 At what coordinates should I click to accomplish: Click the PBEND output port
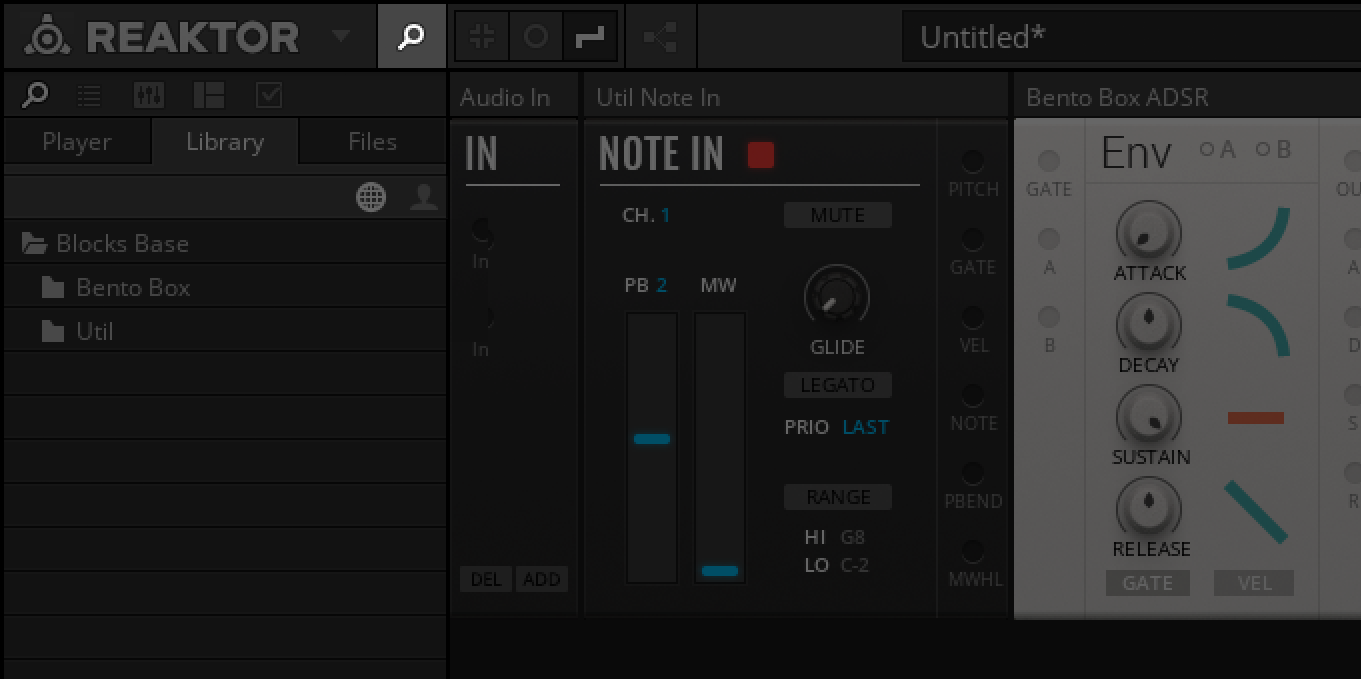point(972,473)
